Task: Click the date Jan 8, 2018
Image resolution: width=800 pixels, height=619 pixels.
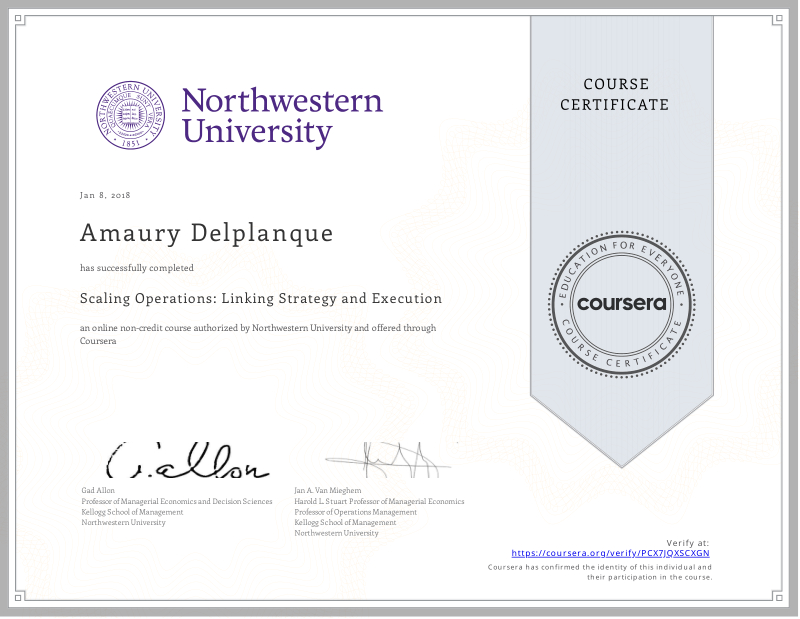Action: coord(105,194)
